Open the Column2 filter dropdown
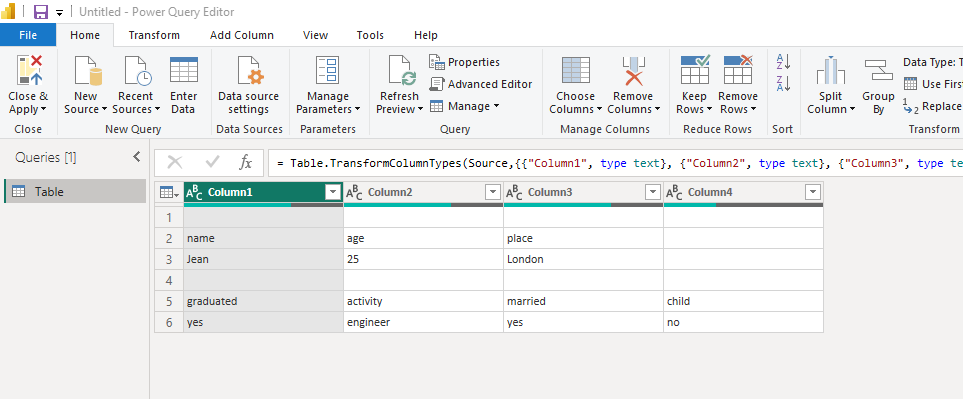Viewport: 963px width, 399px height. [x=493, y=192]
